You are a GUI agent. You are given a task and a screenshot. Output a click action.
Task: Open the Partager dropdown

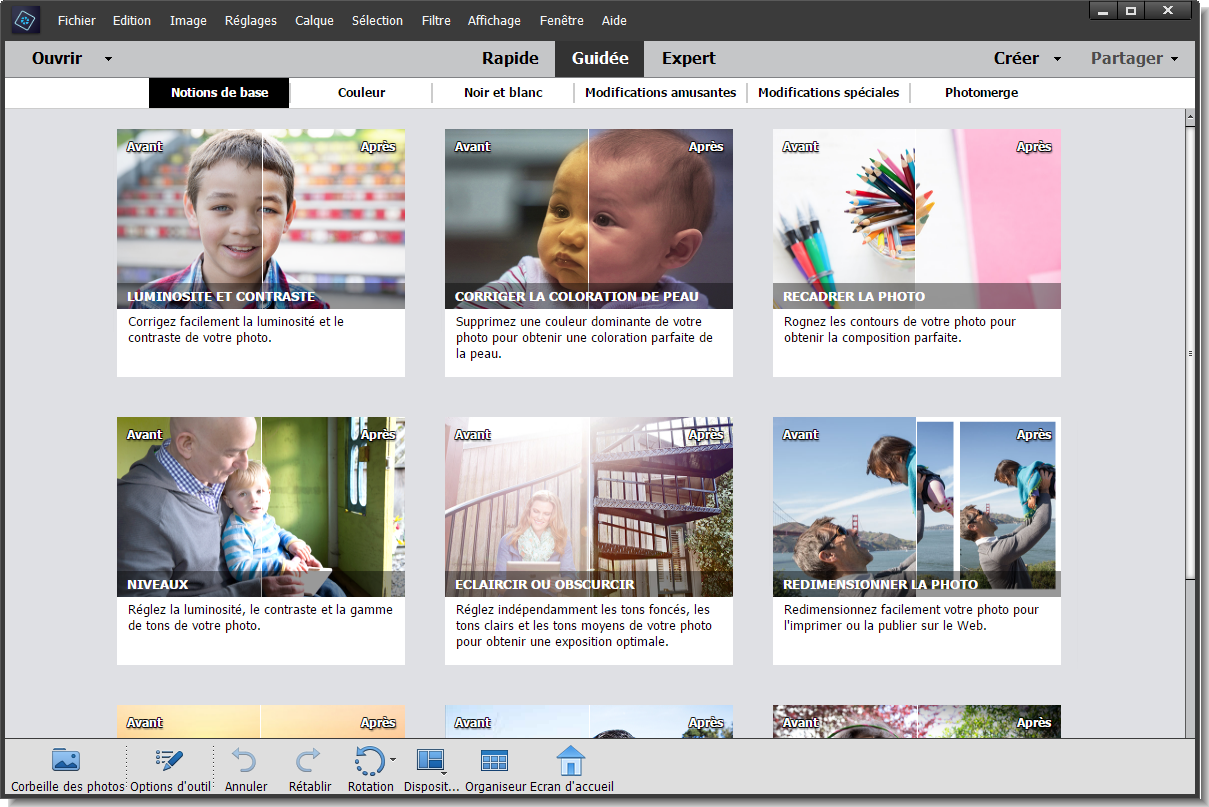1134,58
